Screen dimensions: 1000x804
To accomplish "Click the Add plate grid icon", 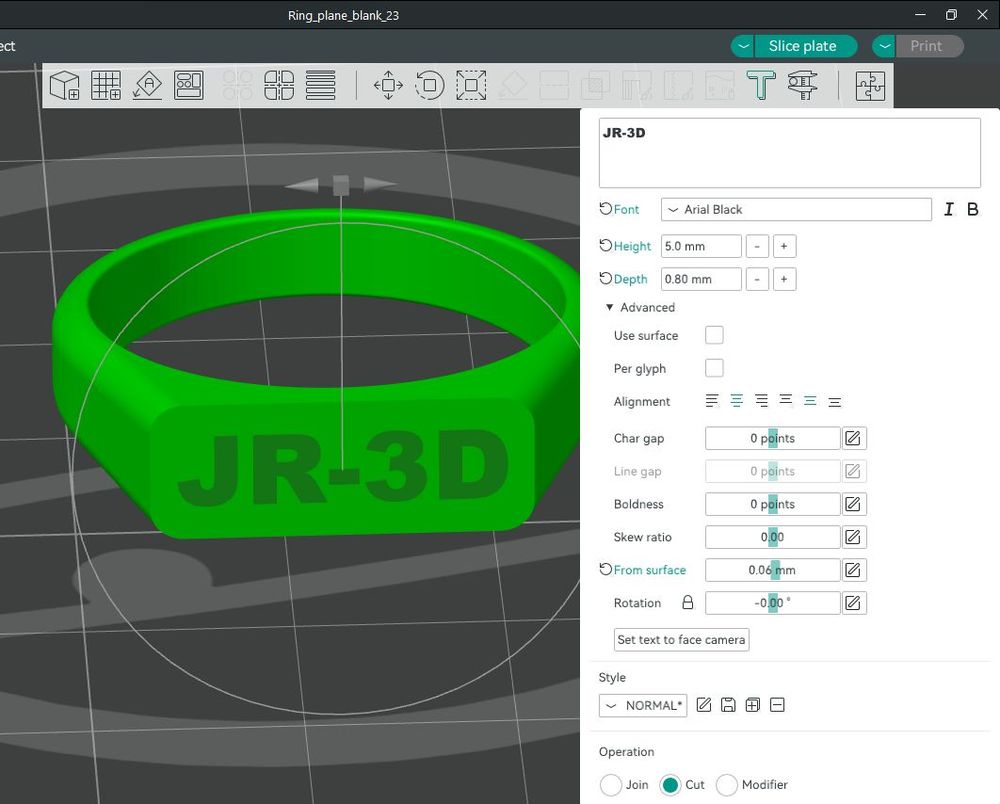I will pos(106,85).
